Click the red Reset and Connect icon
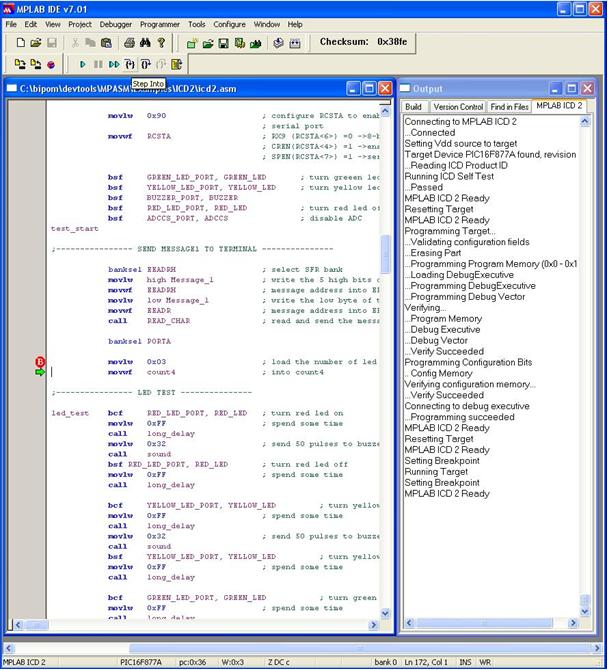 coord(51,65)
